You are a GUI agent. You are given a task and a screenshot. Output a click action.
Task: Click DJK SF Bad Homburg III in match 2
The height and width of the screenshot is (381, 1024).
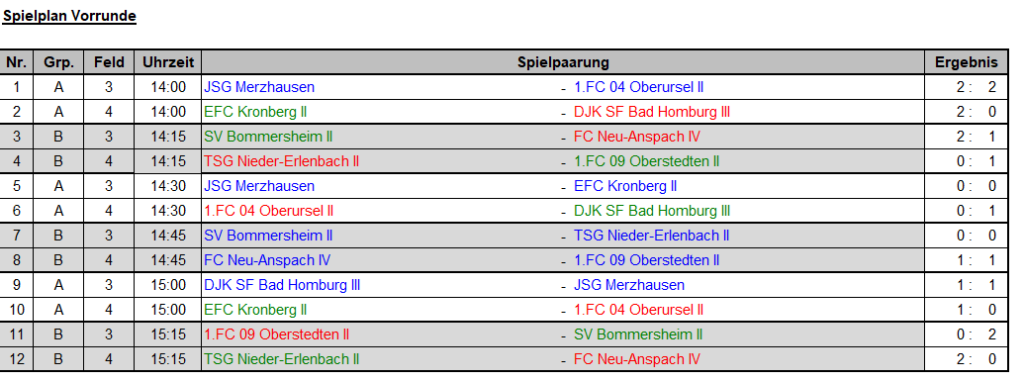click(652, 112)
